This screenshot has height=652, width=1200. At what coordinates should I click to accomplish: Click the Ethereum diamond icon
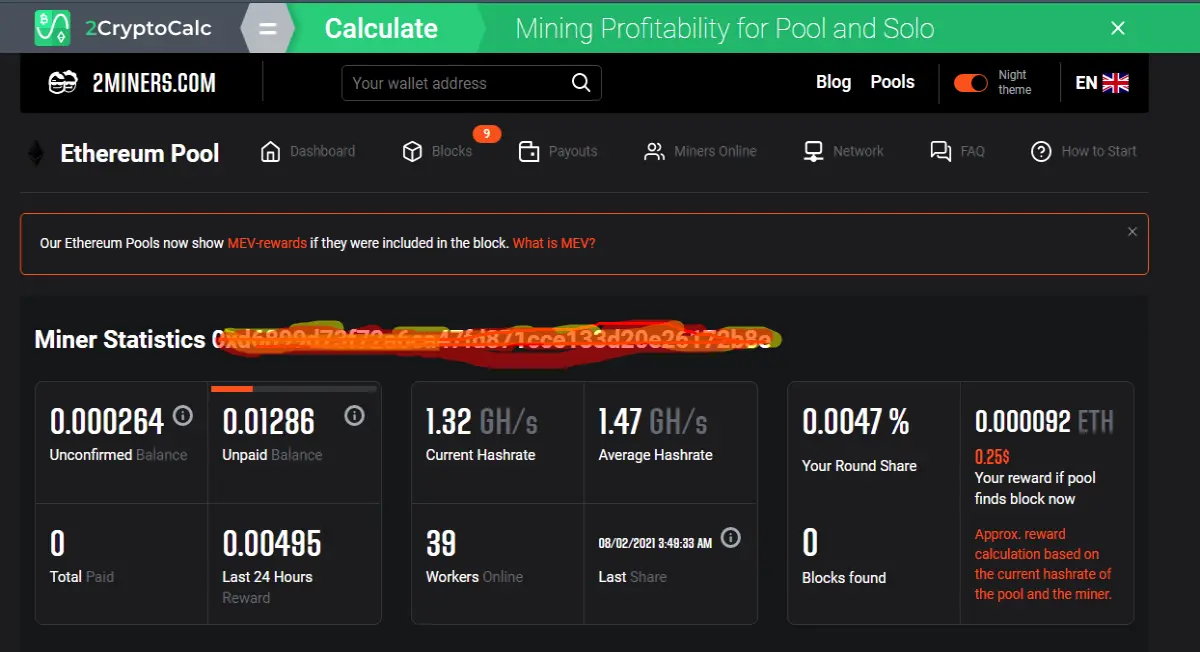coord(36,153)
